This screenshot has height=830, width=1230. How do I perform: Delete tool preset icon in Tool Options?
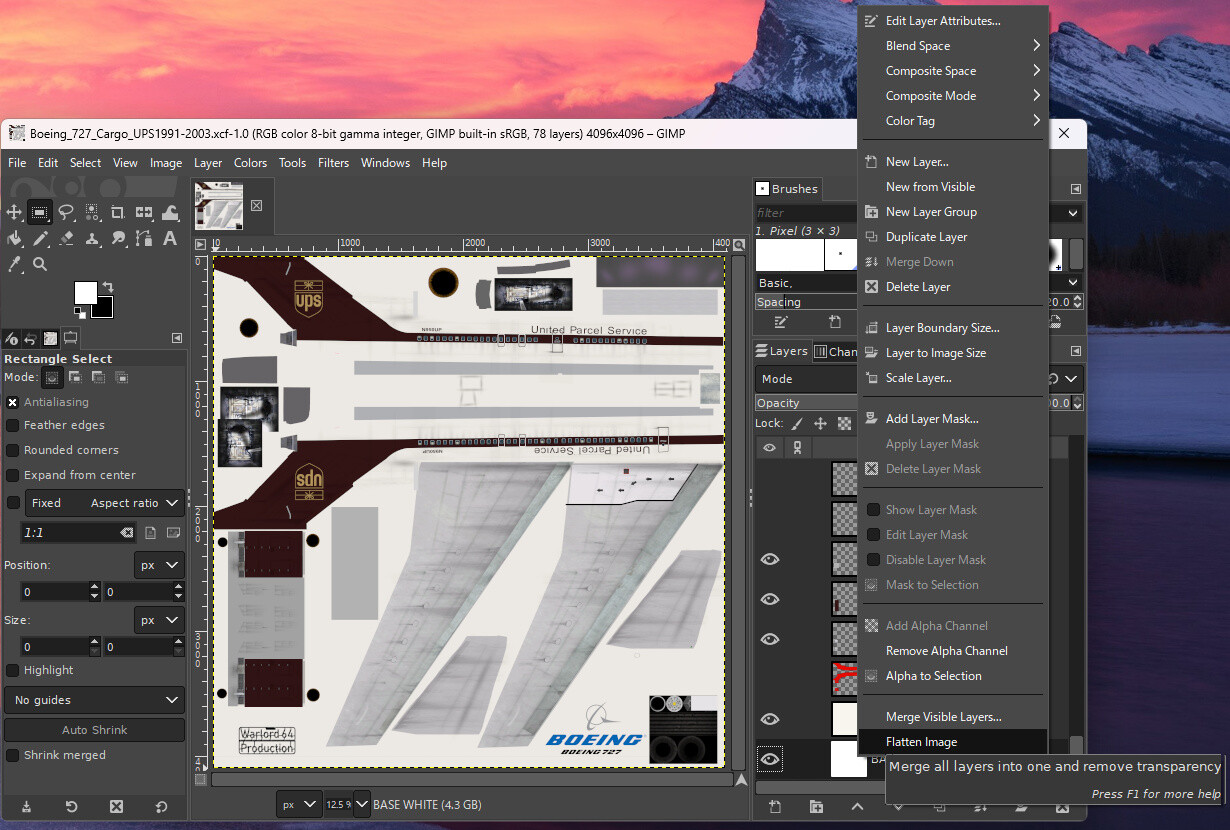point(116,806)
